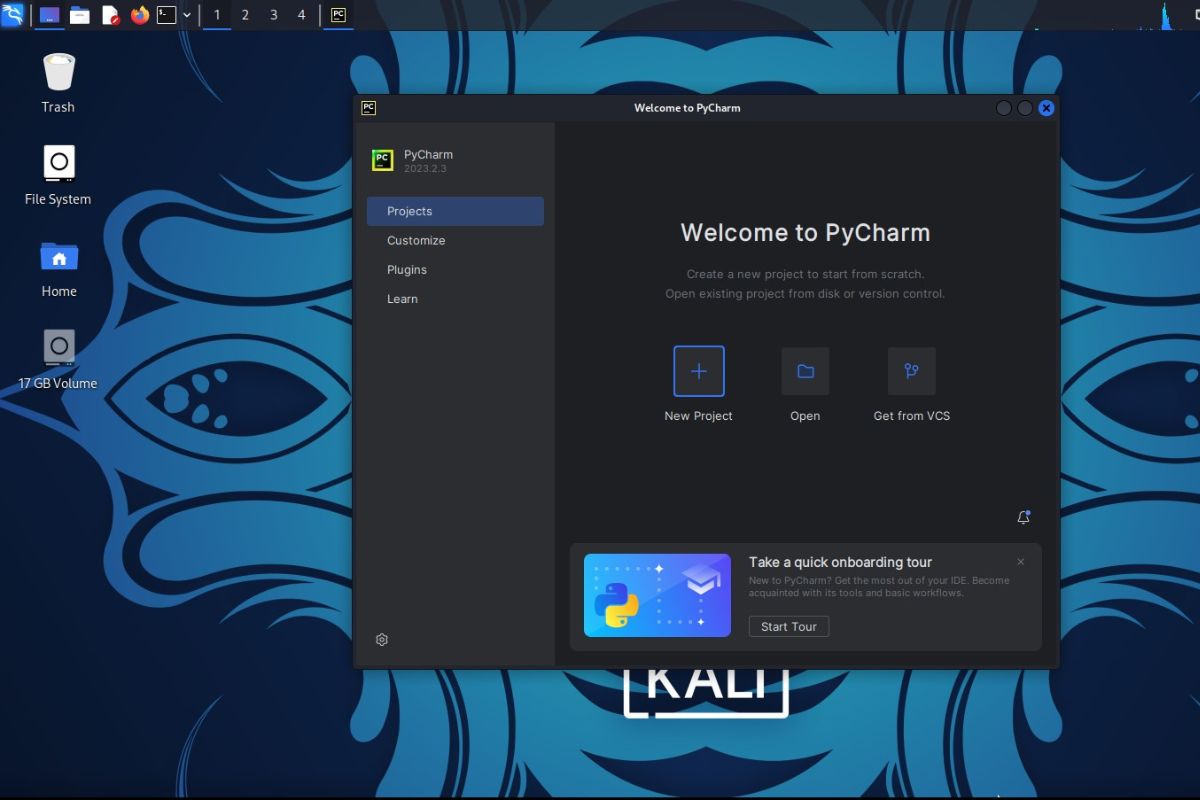Switch to workspace 2 in the taskbar

pos(245,15)
